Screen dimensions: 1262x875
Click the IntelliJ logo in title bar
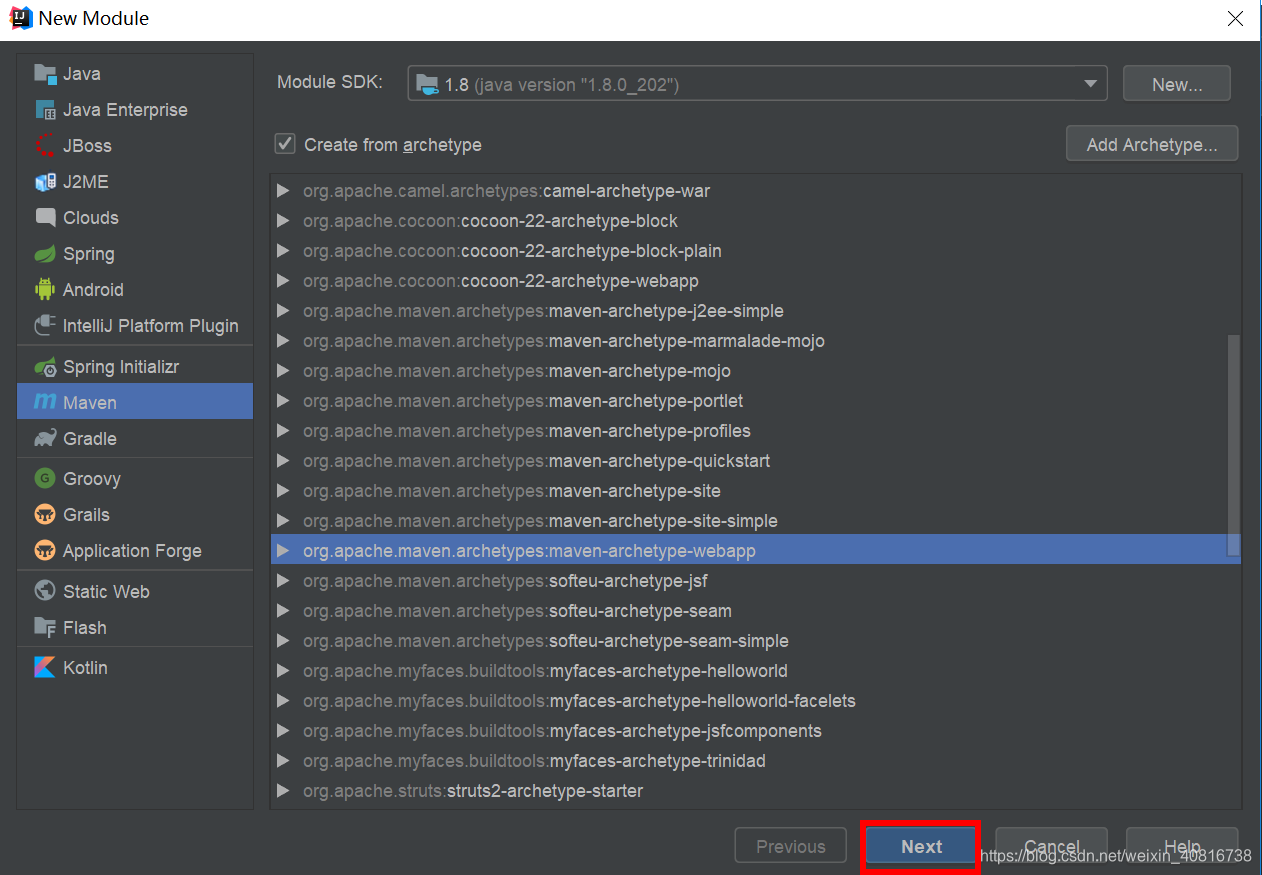coord(20,18)
